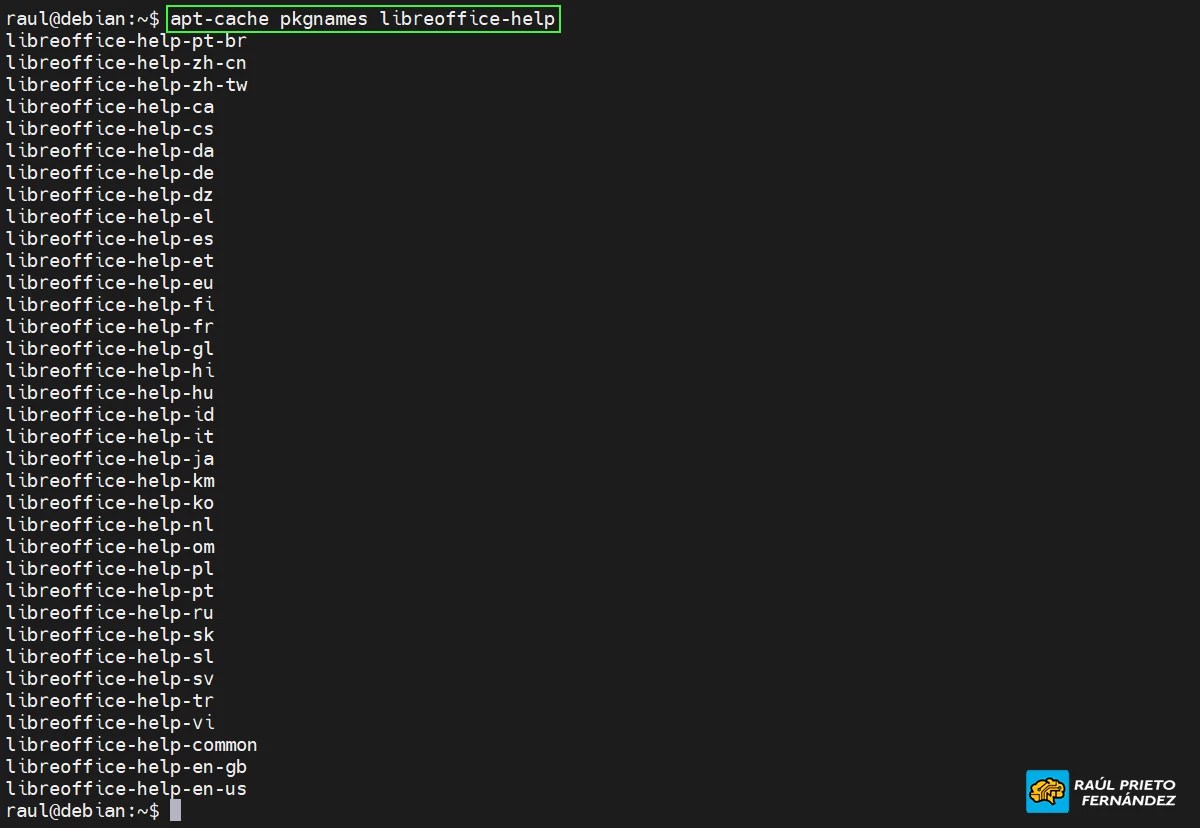Click the libreoffice-help-eu line

(110, 283)
